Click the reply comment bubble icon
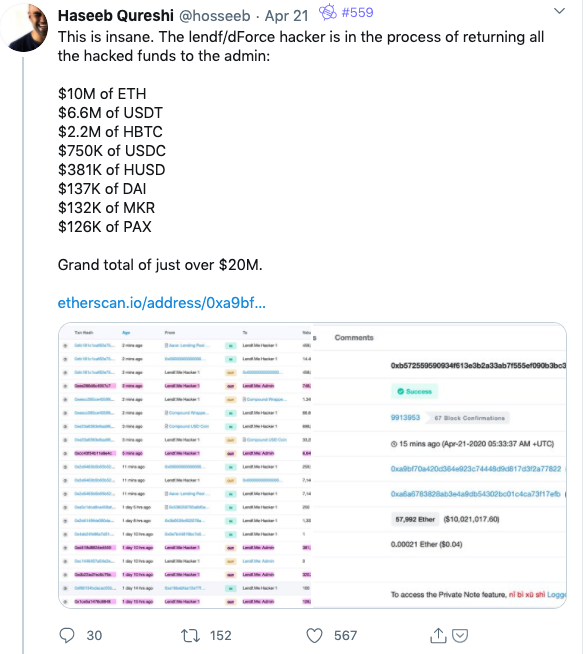Screen dimensions: 586x654 67,635
